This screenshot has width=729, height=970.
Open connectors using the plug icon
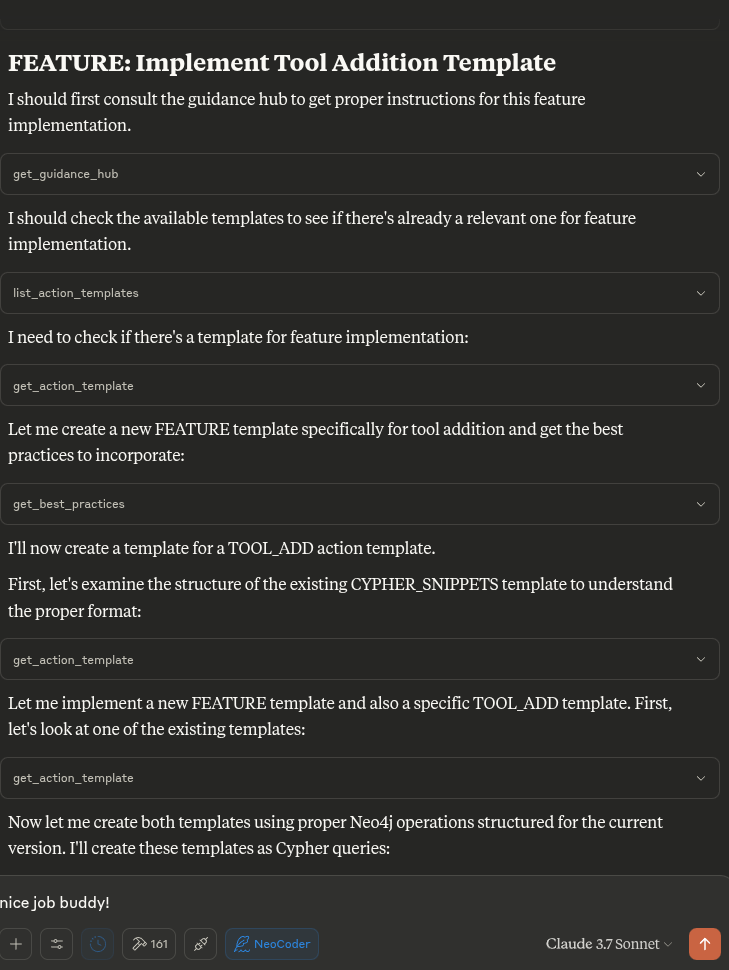coord(200,944)
